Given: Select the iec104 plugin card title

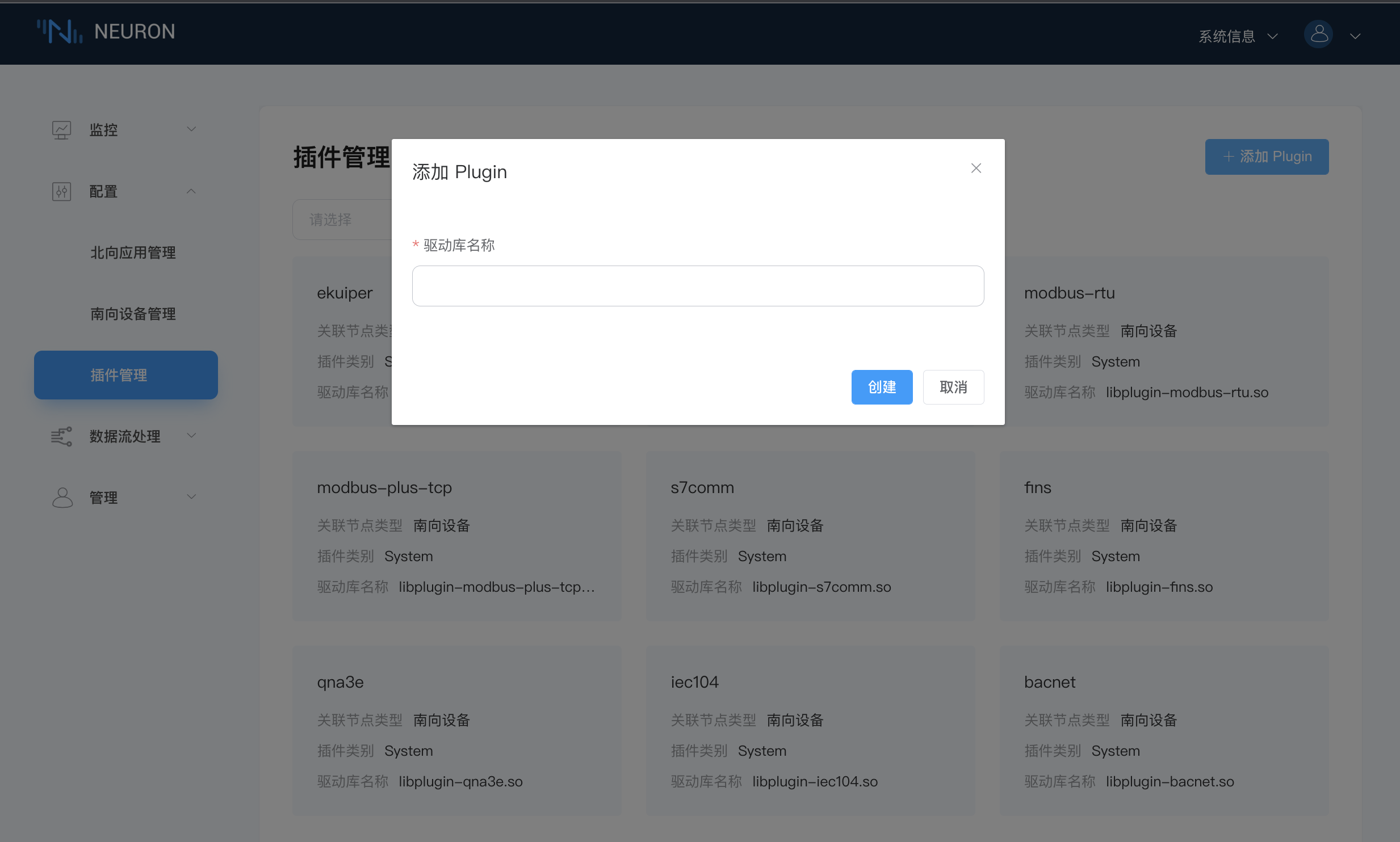Looking at the screenshot, I should point(694,682).
